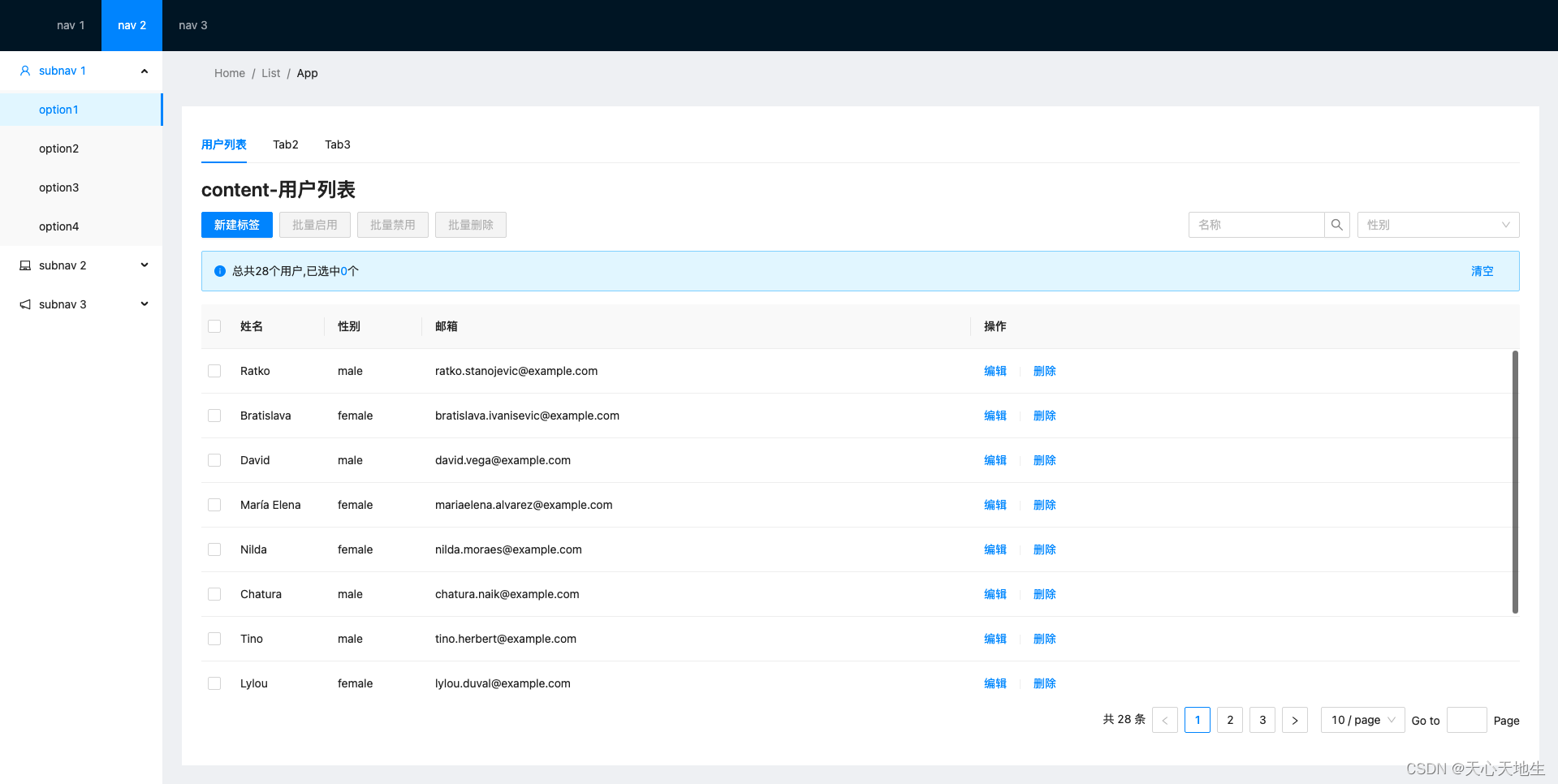Select the 用户列表 tab
Viewport: 1558px width, 784px height.
224,144
